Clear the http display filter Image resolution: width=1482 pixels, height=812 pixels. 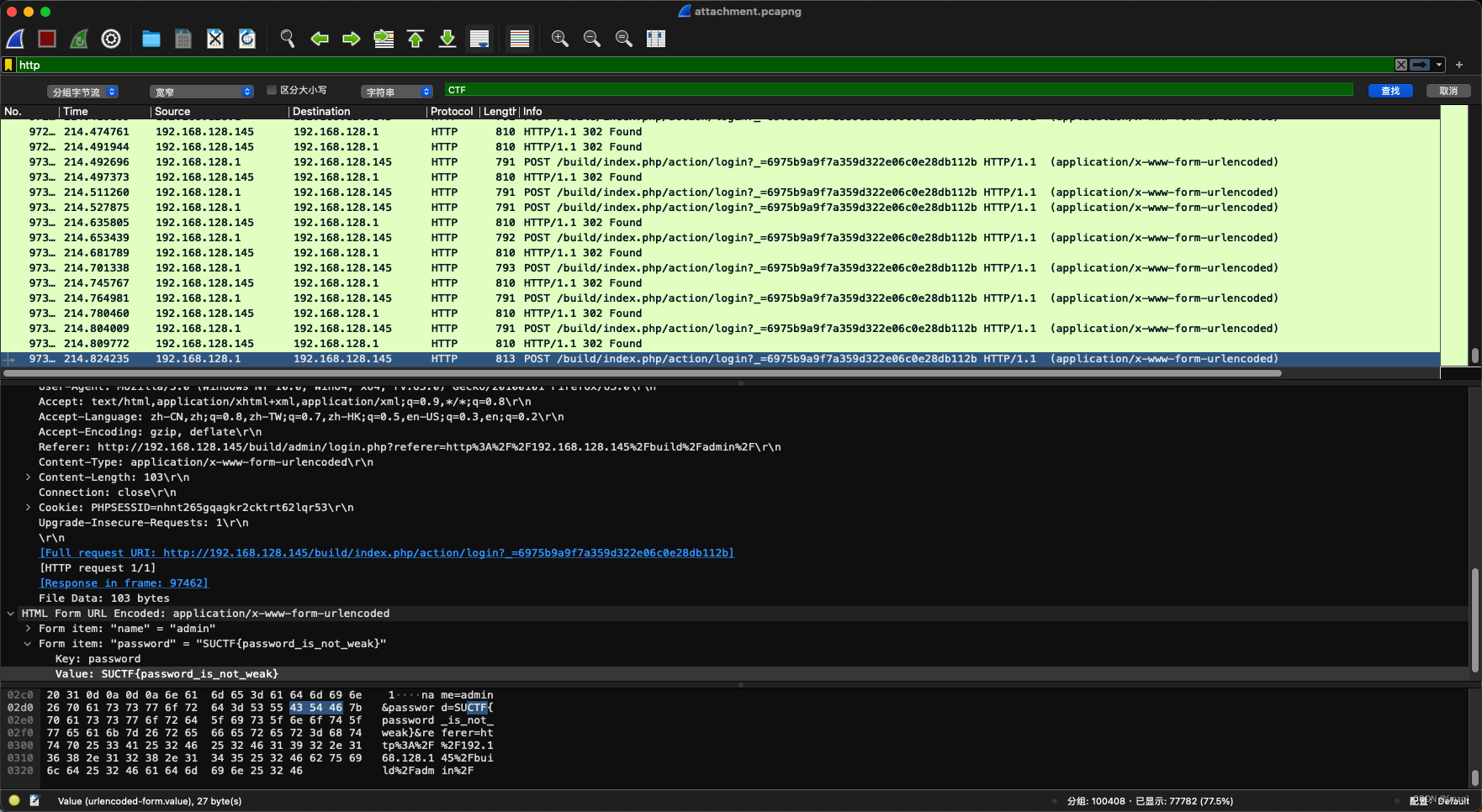click(1401, 65)
